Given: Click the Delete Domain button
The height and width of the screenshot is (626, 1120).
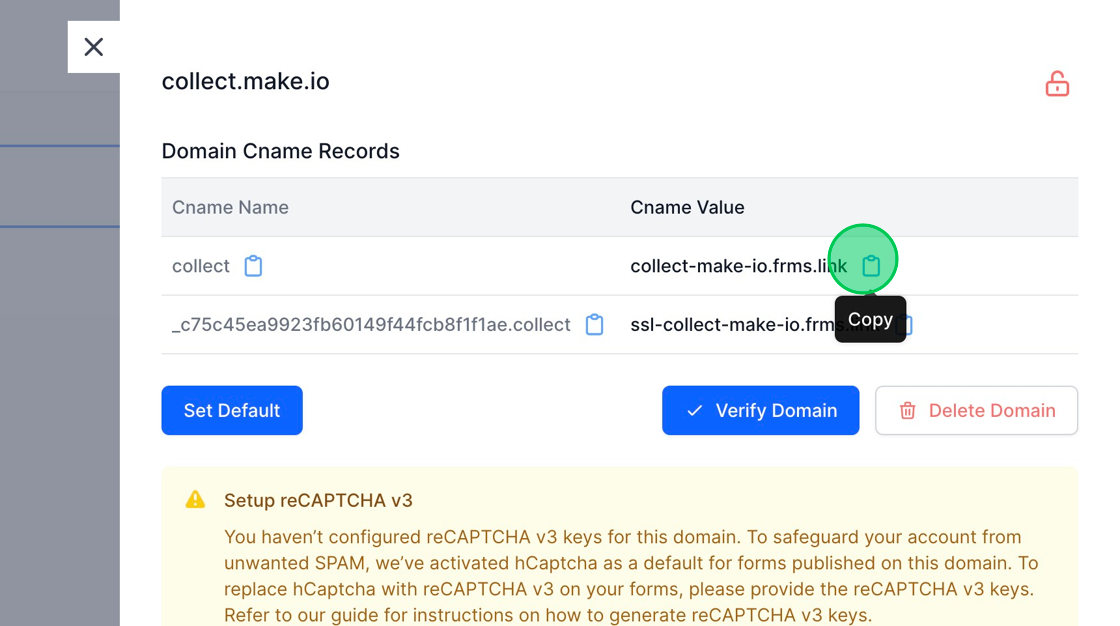Looking at the screenshot, I should (x=976, y=410).
